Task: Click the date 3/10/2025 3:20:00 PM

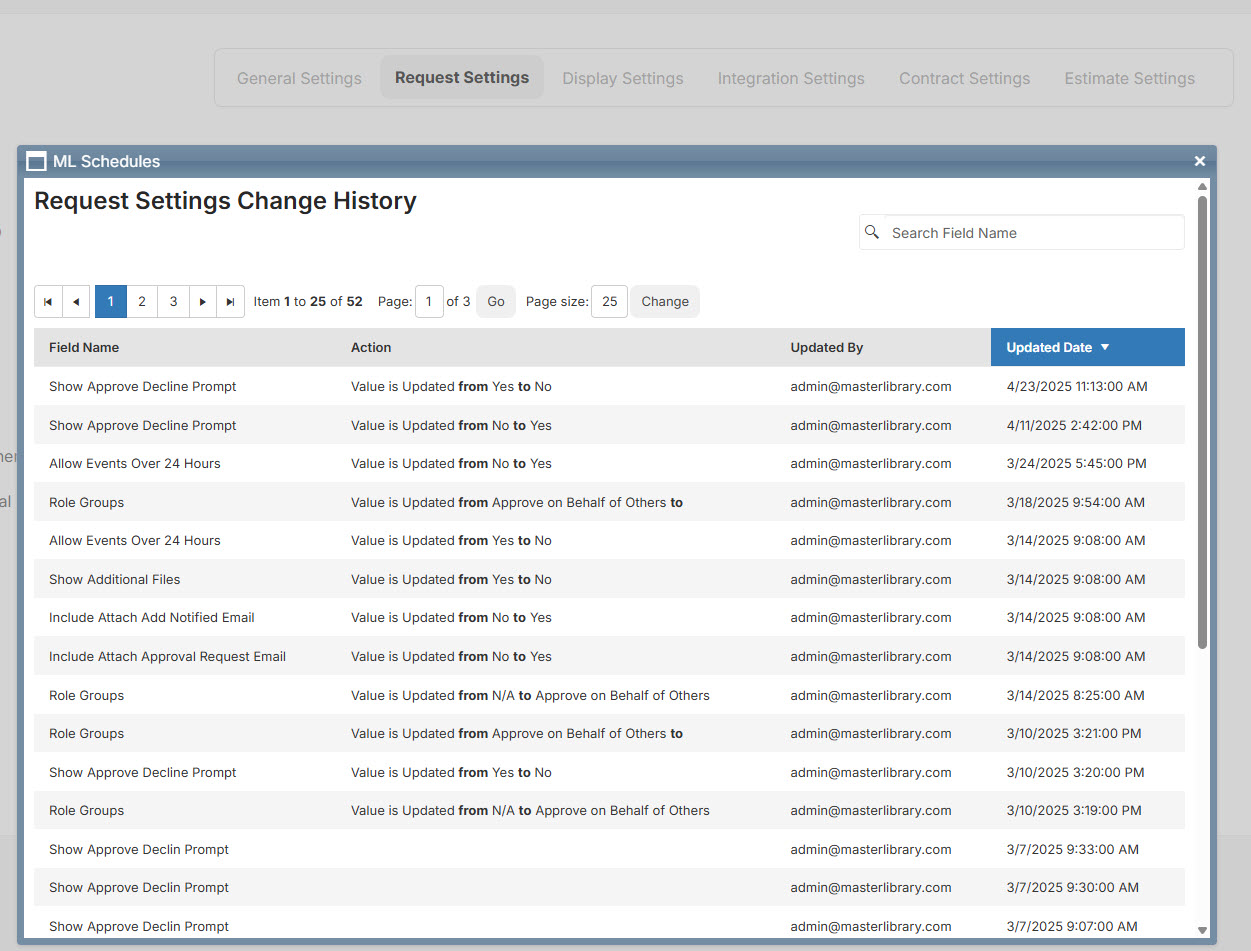Action: point(1074,772)
